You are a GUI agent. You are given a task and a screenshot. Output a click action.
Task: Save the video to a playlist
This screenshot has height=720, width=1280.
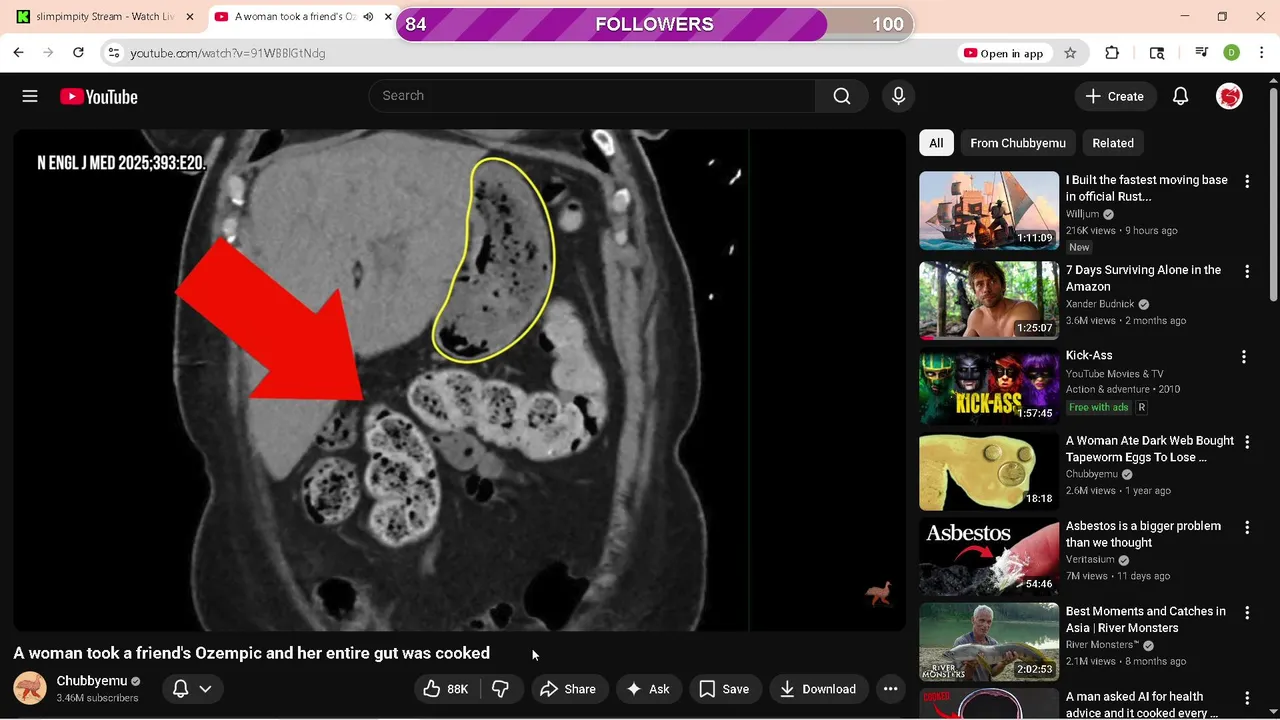pos(724,689)
